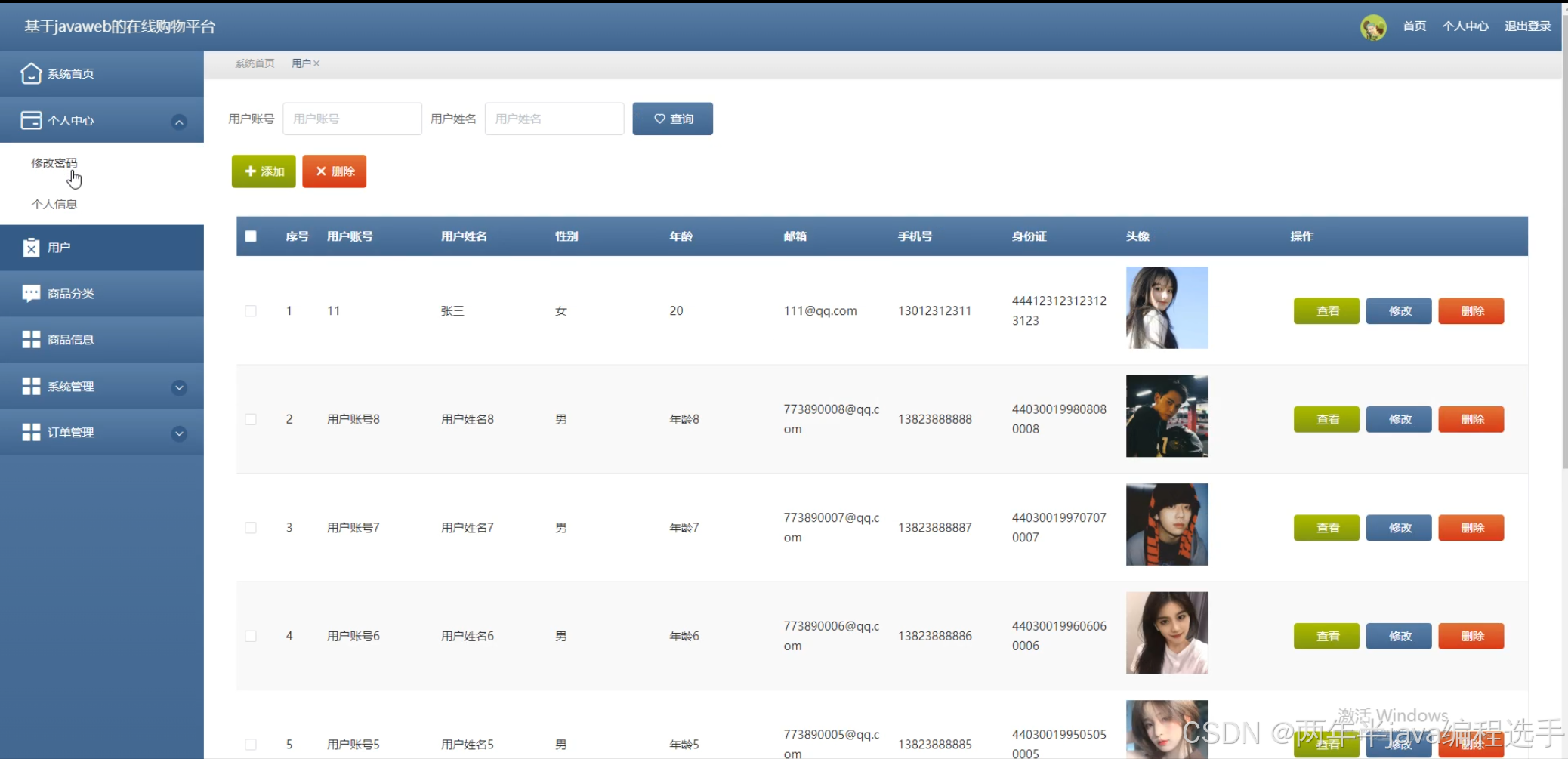The height and width of the screenshot is (759, 1568).
Task: Switch to the 用户 breadcrumb tab
Action: [x=301, y=63]
